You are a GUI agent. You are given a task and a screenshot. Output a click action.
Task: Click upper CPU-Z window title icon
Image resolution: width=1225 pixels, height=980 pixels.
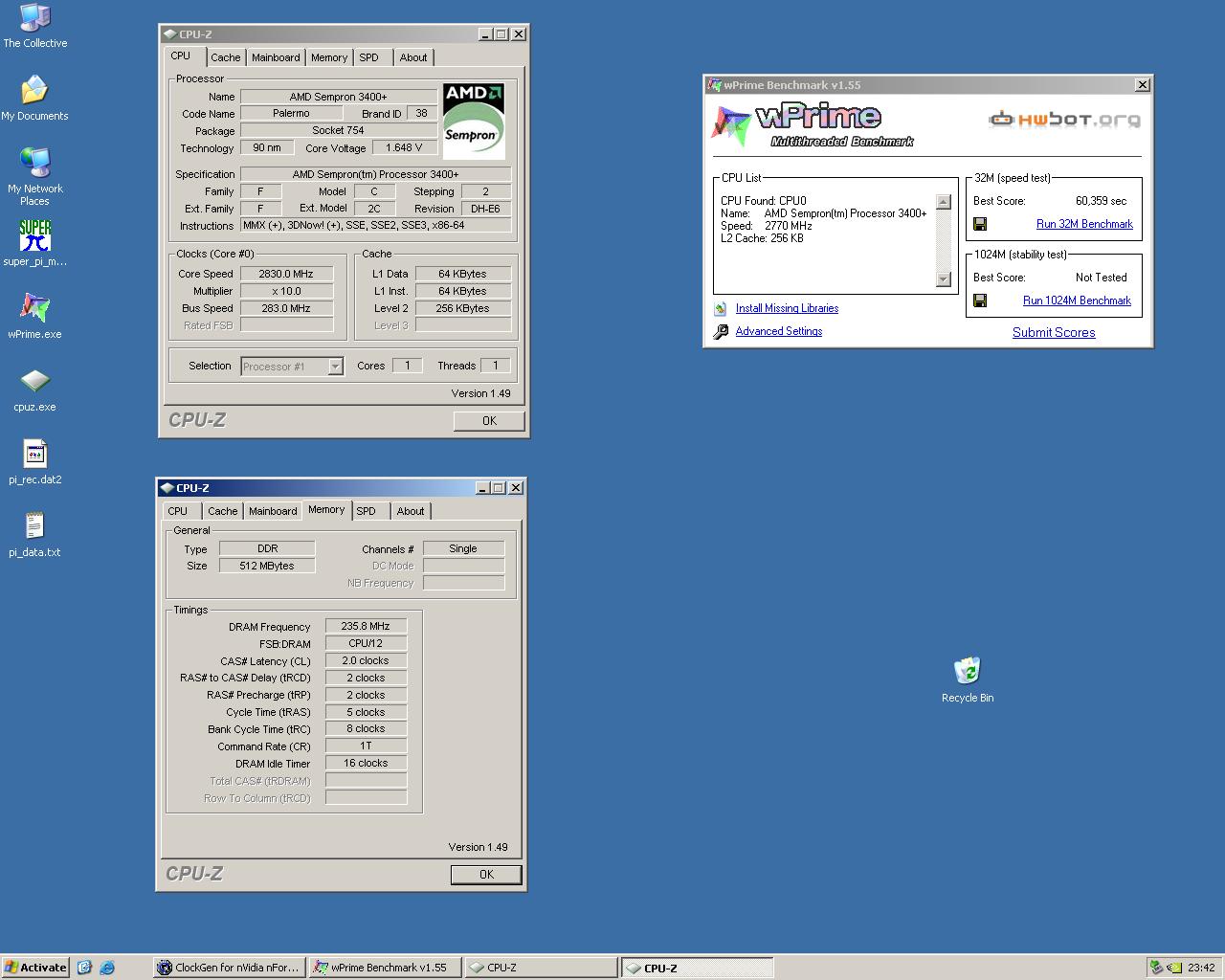[x=169, y=34]
